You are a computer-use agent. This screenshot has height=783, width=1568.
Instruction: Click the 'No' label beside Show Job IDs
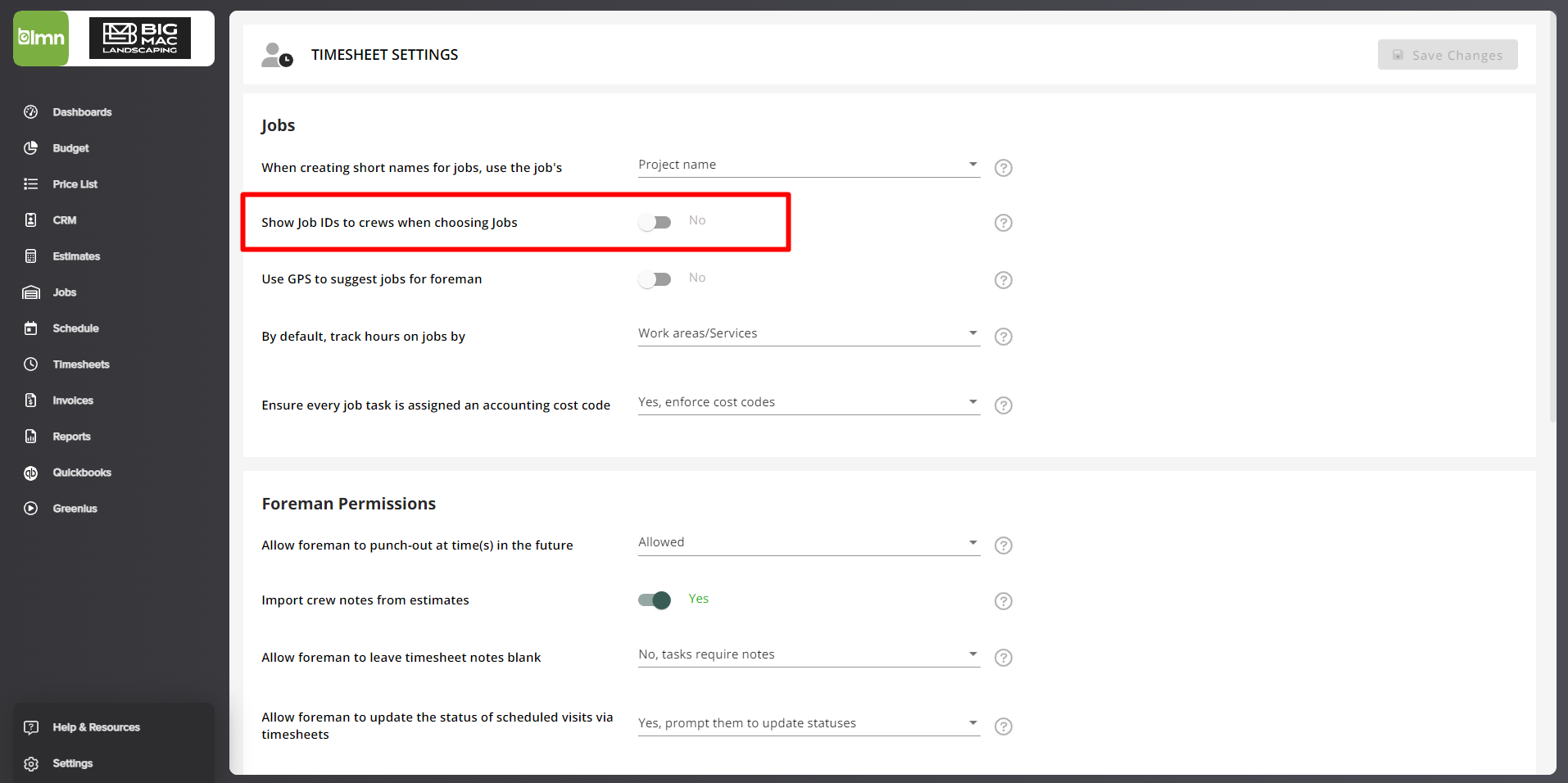[697, 220]
